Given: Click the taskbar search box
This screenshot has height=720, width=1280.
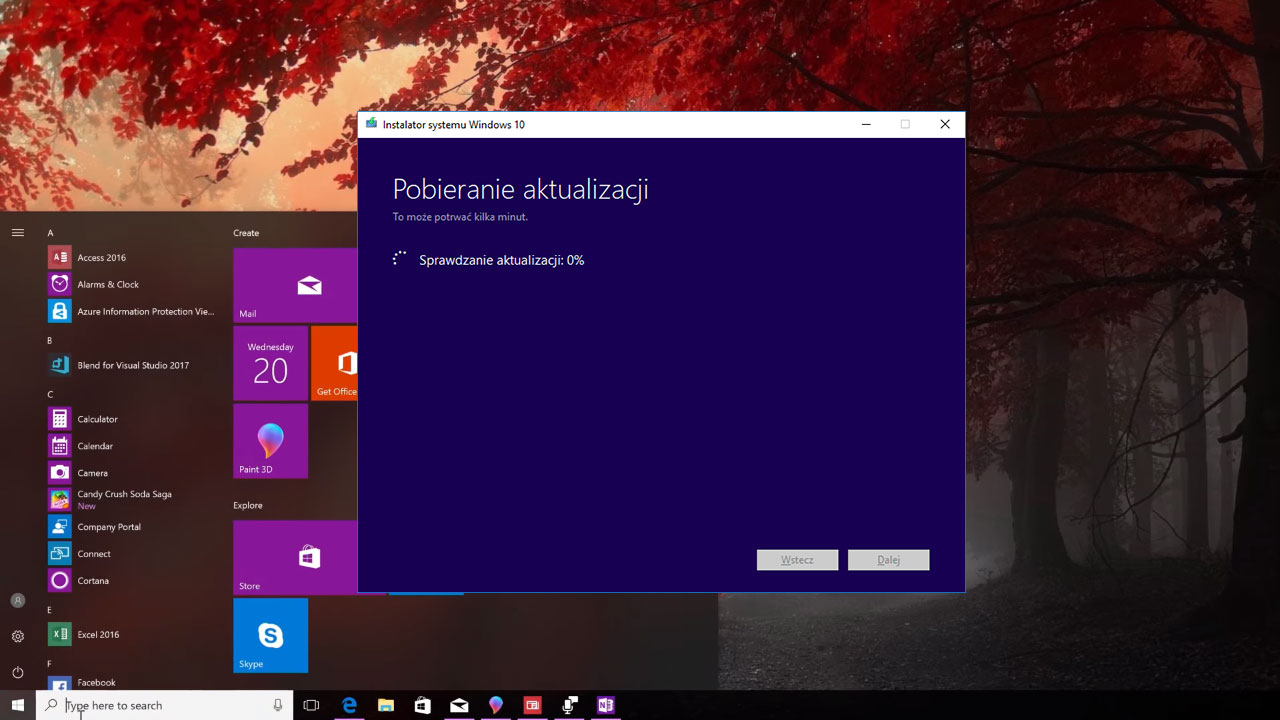Looking at the screenshot, I should click(165, 705).
